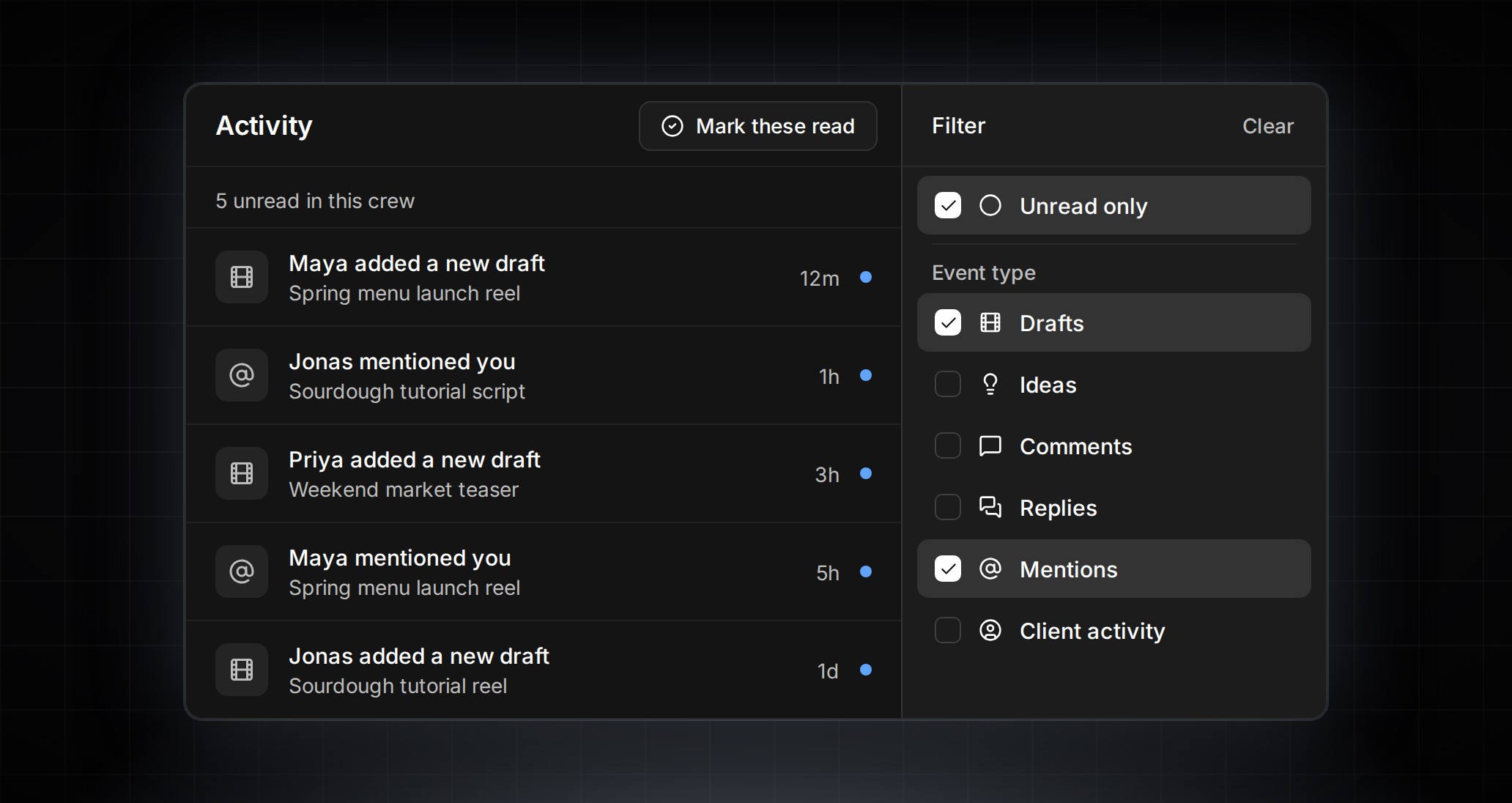
Task: Click the @ icon next to Mentions filter
Action: [x=990, y=569]
